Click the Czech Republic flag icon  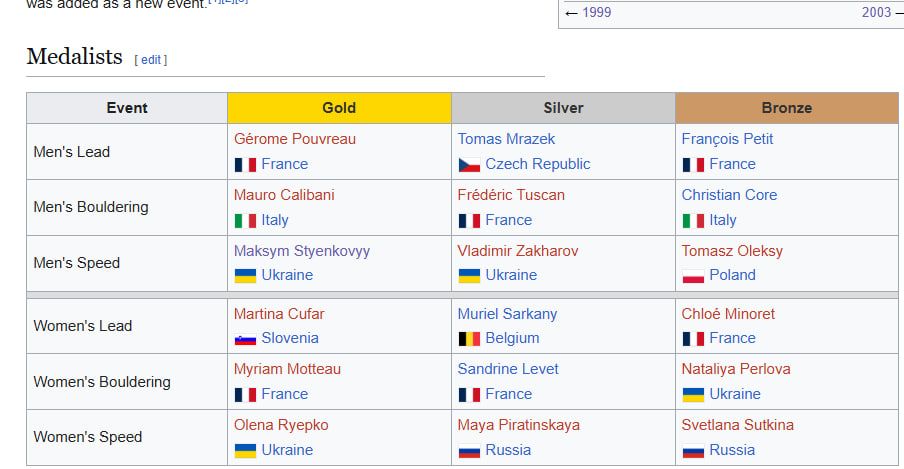coord(469,165)
